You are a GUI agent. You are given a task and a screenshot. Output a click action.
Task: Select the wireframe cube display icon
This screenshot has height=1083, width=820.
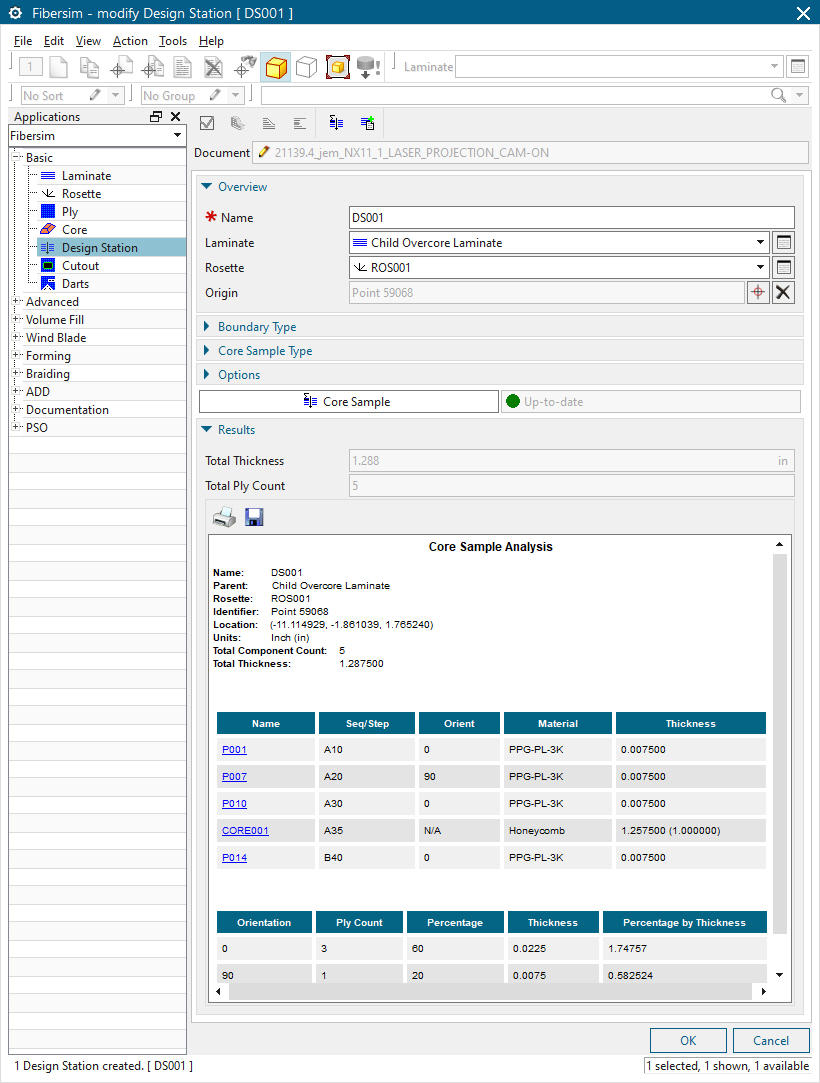306,67
